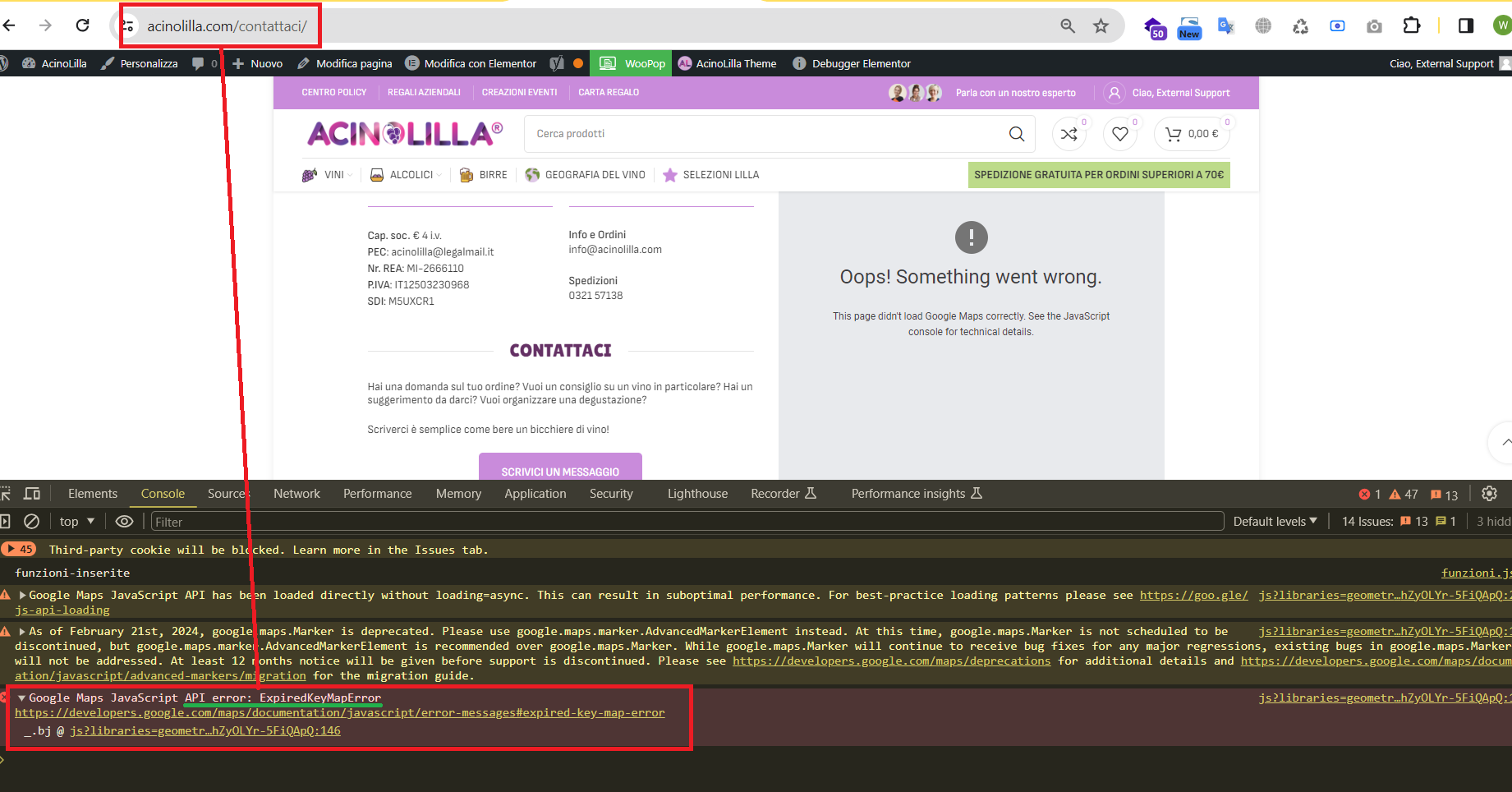Clear the console with the clear icon
The image size is (1512, 792).
31,522
